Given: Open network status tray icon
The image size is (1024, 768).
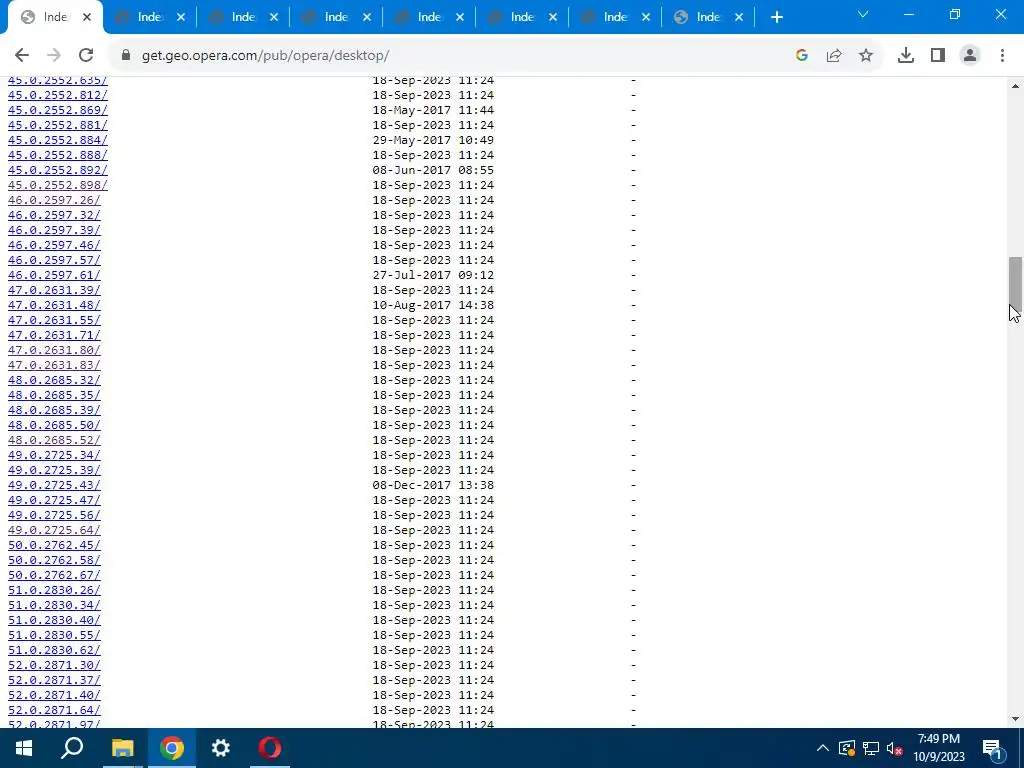Looking at the screenshot, I should [x=871, y=748].
